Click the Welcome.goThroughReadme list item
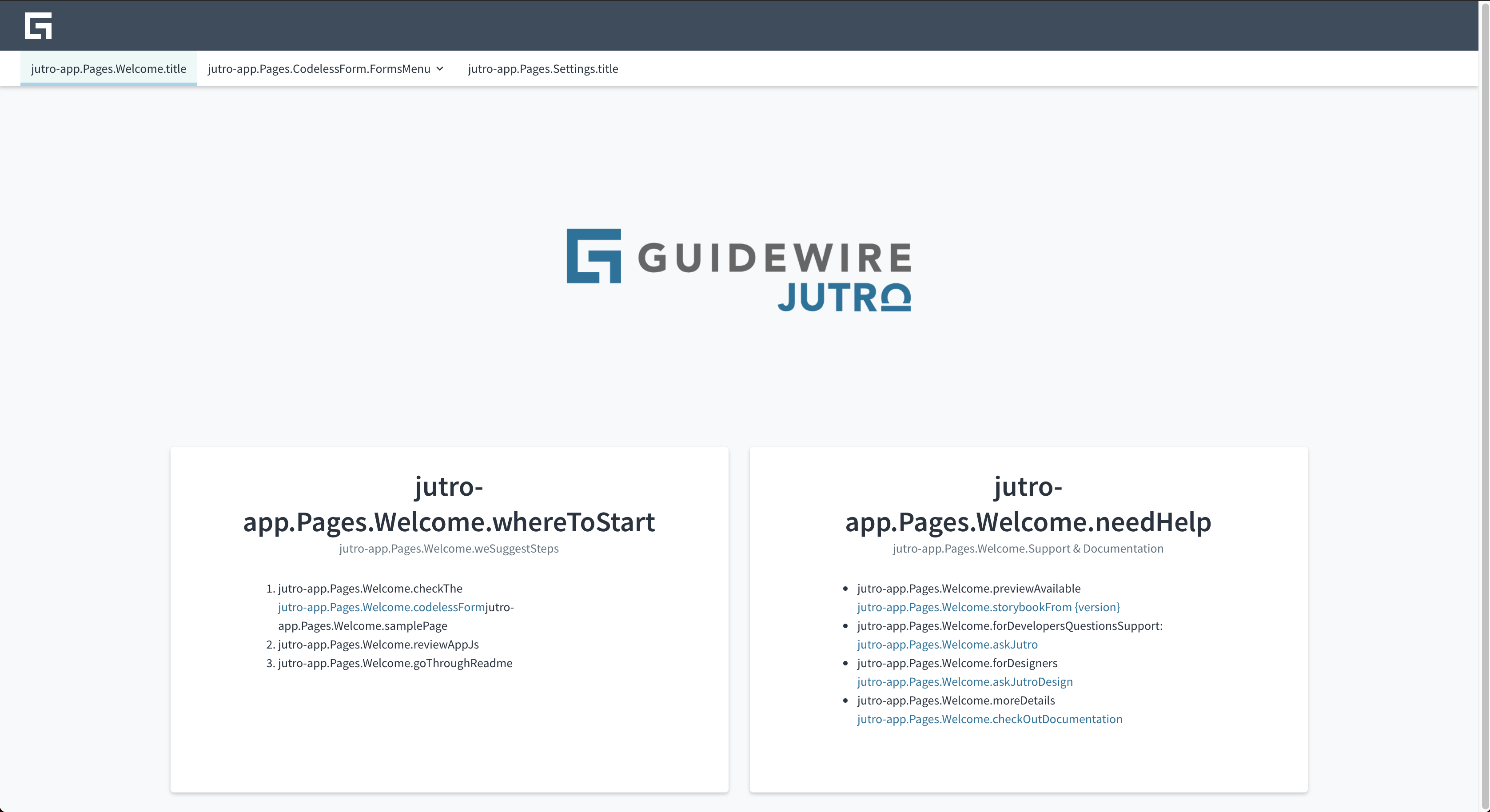This screenshot has width=1490, height=812. (395, 663)
